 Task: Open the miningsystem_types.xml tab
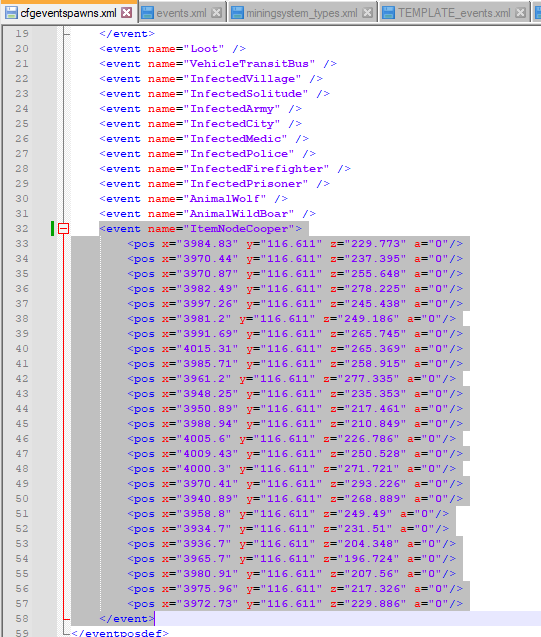[x=302, y=13]
